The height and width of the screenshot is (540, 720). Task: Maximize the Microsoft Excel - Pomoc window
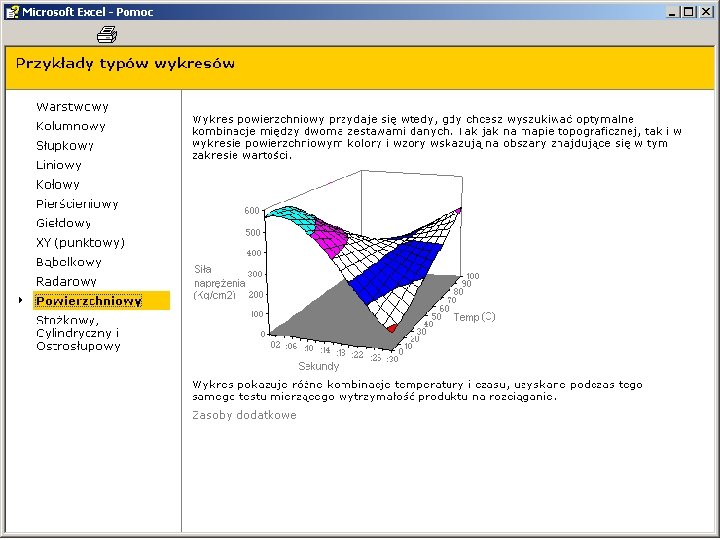click(x=688, y=12)
